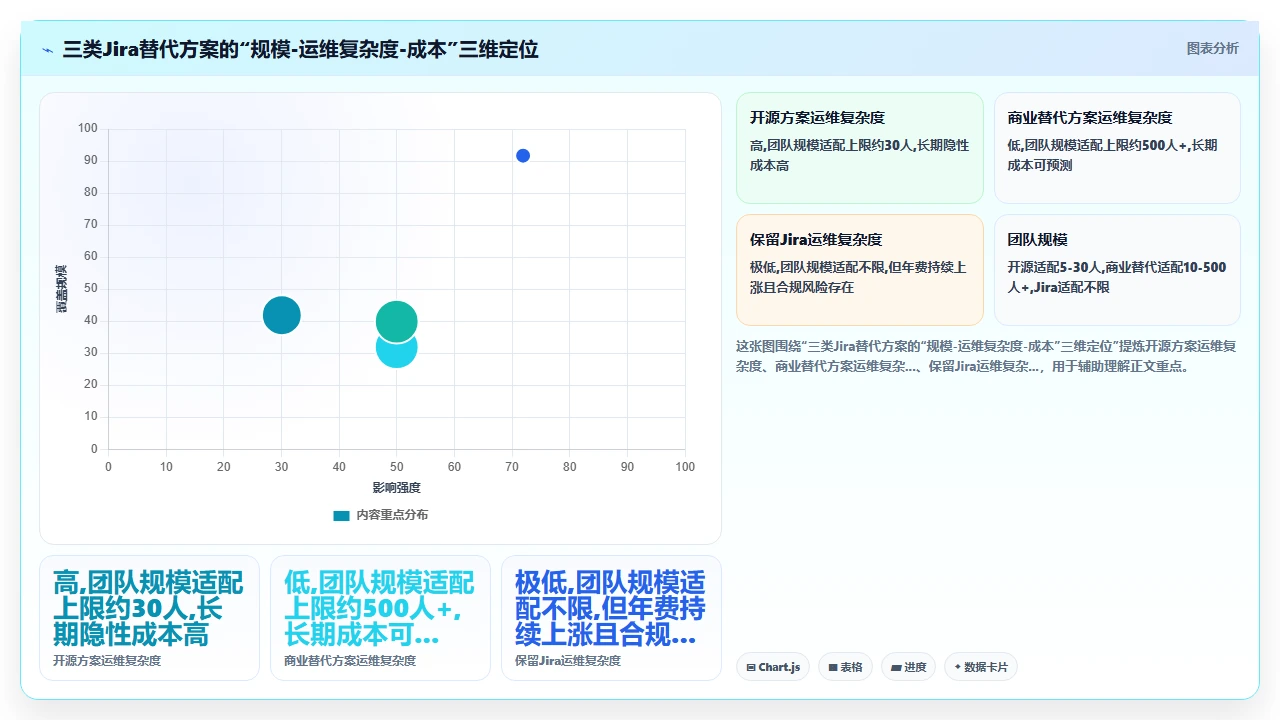Open the 保留Jira运维复杂度 info card
1280x720 pixels.
[x=860, y=270]
